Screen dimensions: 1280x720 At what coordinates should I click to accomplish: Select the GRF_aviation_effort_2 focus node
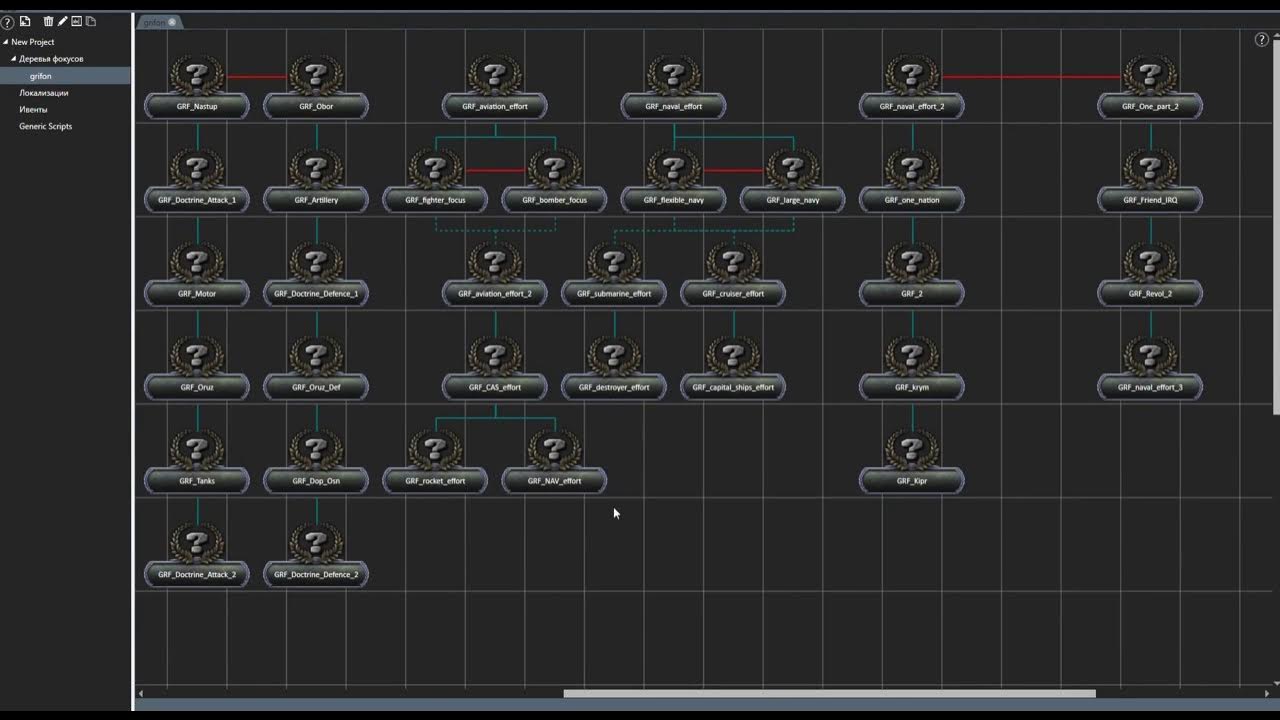tap(495, 275)
